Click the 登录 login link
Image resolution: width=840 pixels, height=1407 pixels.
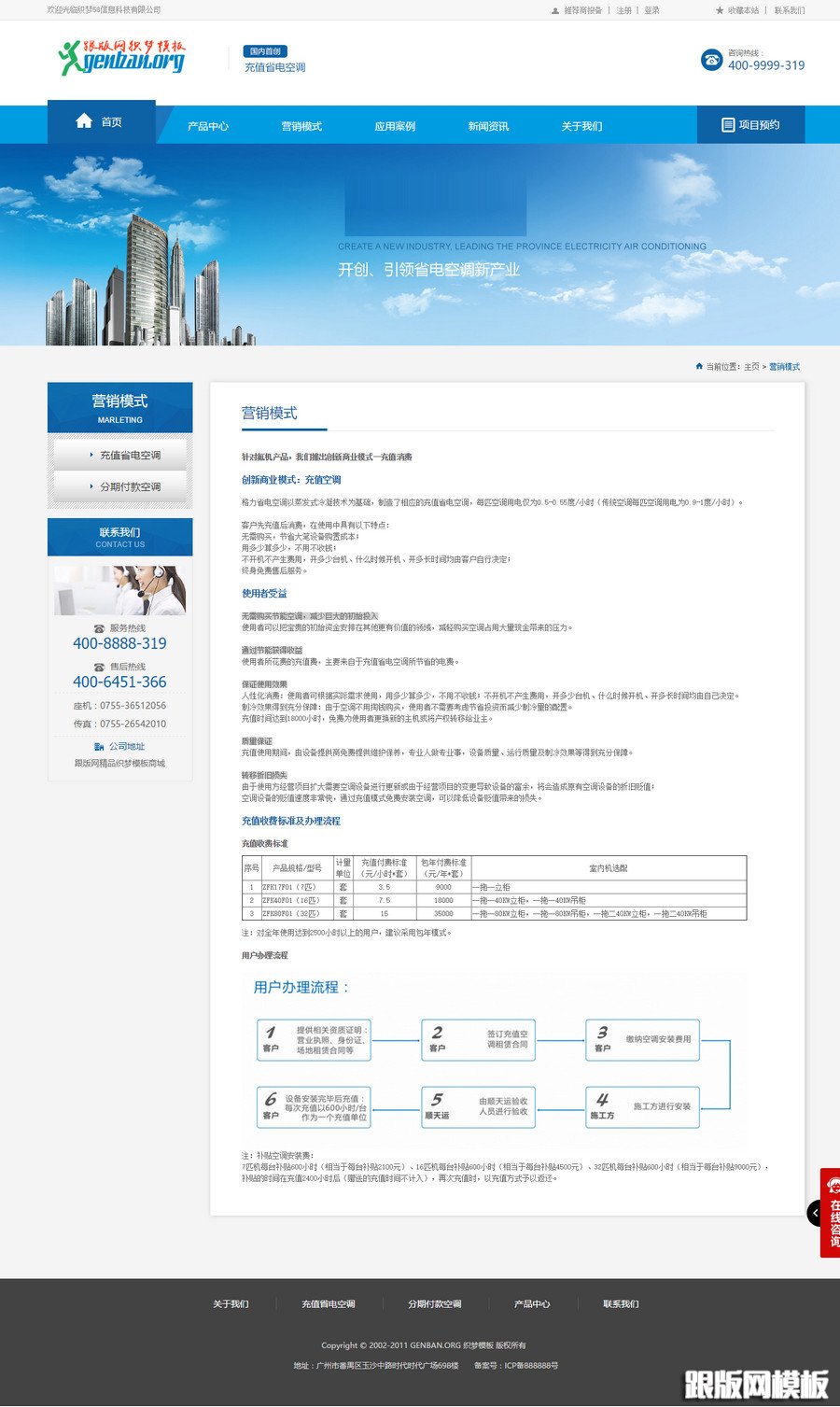coord(651,11)
